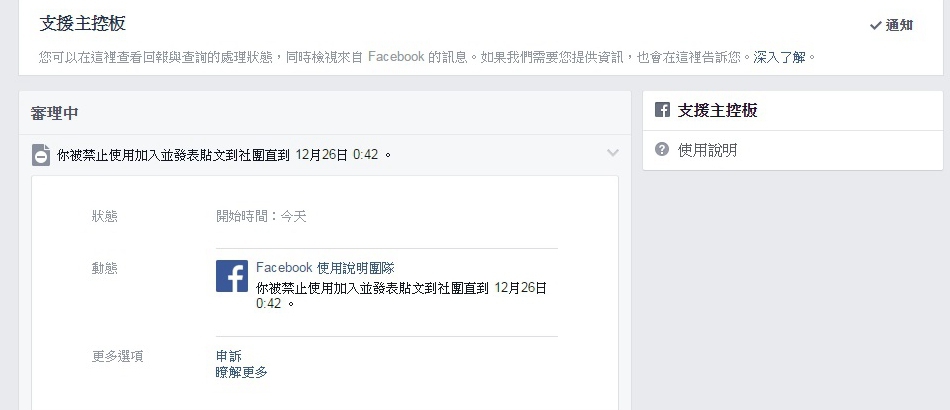Click 申訴 appeal link
This screenshot has height=410, width=950.
[x=229, y=356]
